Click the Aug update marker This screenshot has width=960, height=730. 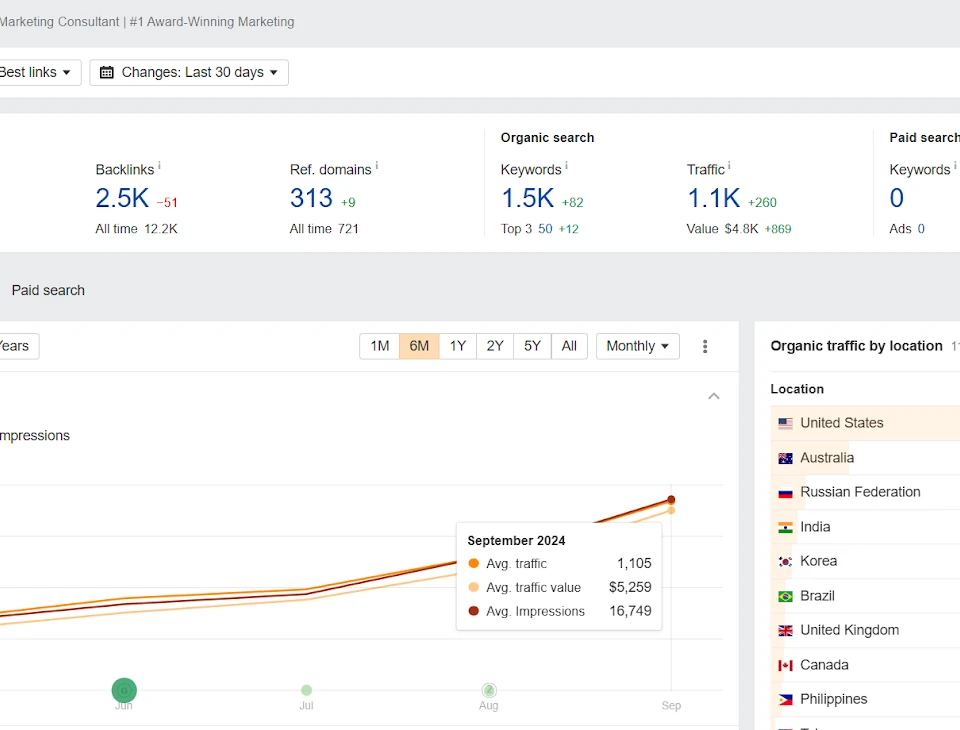click(489, 690)
